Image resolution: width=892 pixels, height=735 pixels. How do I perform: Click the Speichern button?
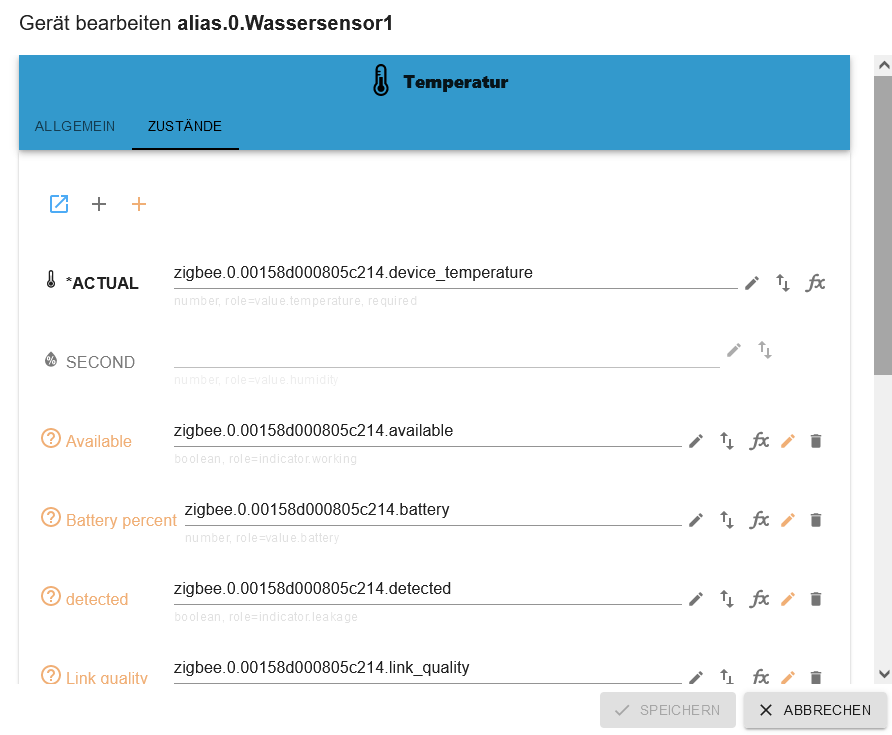click(x=668, y=710)
